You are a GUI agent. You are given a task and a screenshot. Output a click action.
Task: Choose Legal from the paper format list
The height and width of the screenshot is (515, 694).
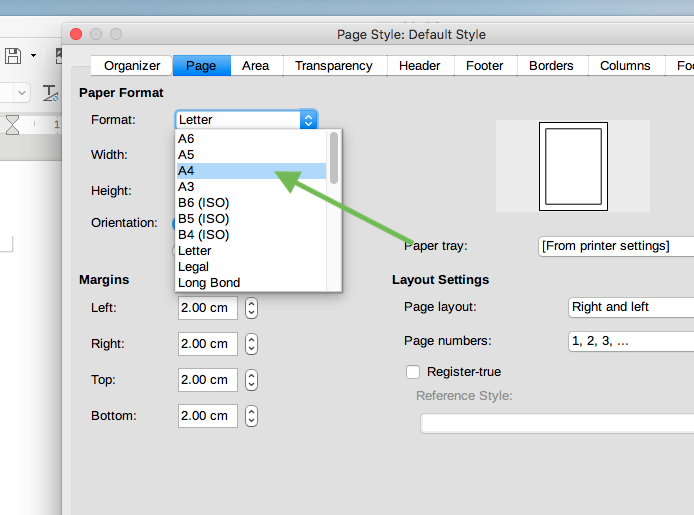pos(250,267)
